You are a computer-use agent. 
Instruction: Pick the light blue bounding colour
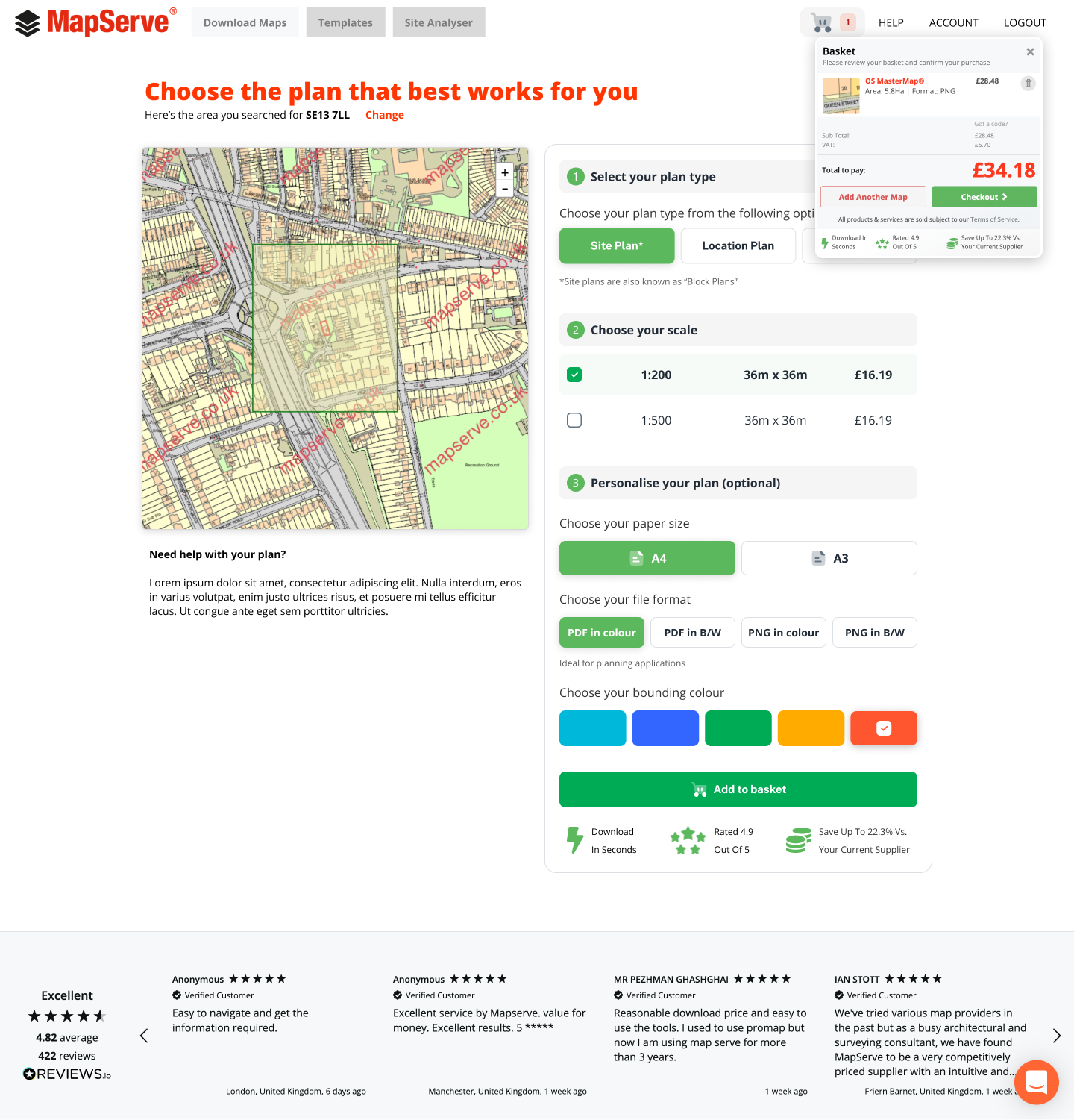(x=593, y=728)
